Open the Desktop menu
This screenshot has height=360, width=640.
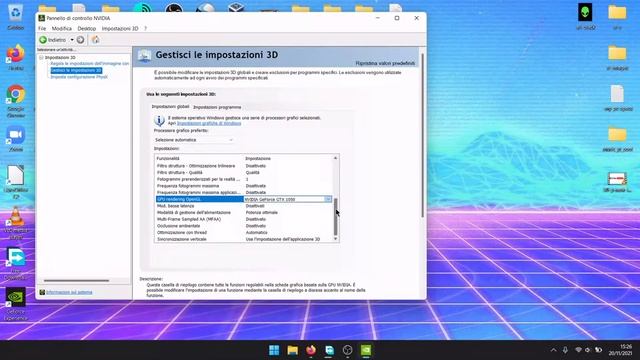pos(87,29)
